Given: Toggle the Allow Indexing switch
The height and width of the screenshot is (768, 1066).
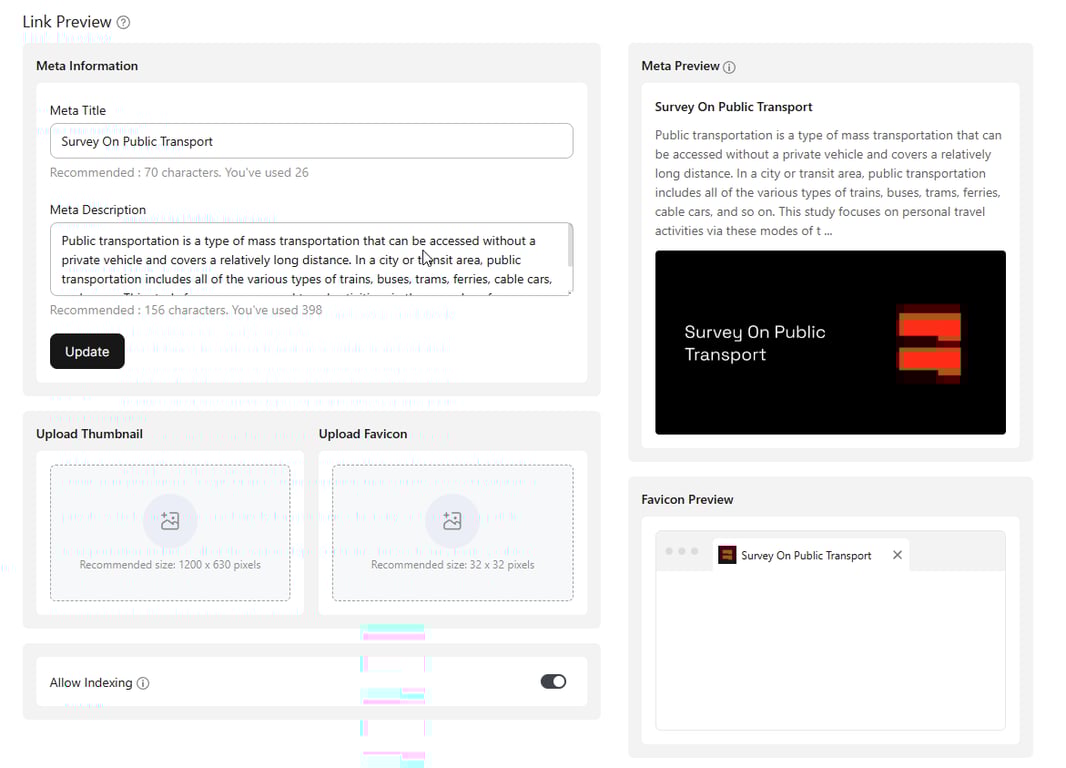Looking at the screenshot, I should 553,681.
